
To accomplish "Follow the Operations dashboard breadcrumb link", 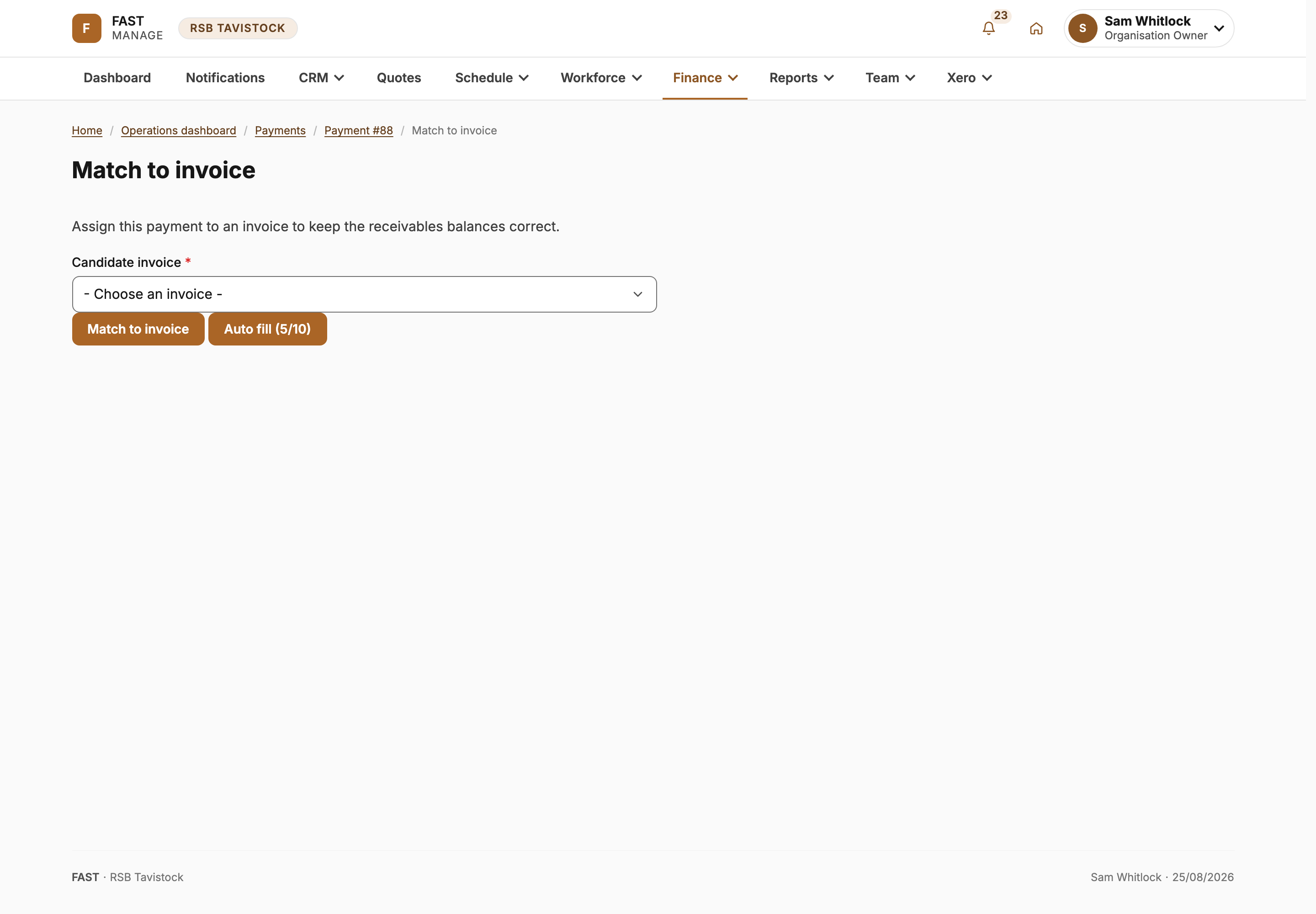I will tap(179, 131).
